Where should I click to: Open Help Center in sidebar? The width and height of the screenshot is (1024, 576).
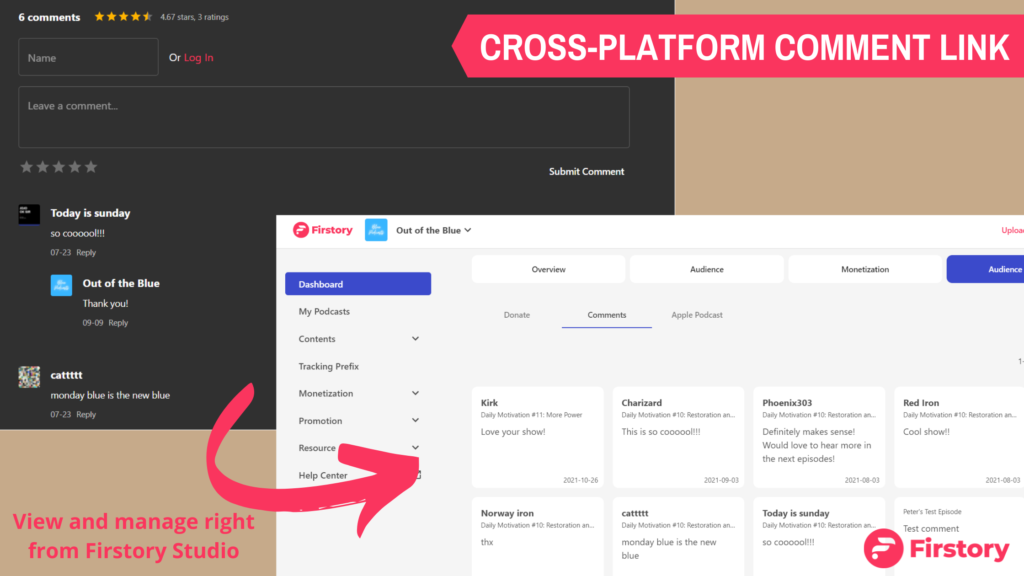click(323, 475)
